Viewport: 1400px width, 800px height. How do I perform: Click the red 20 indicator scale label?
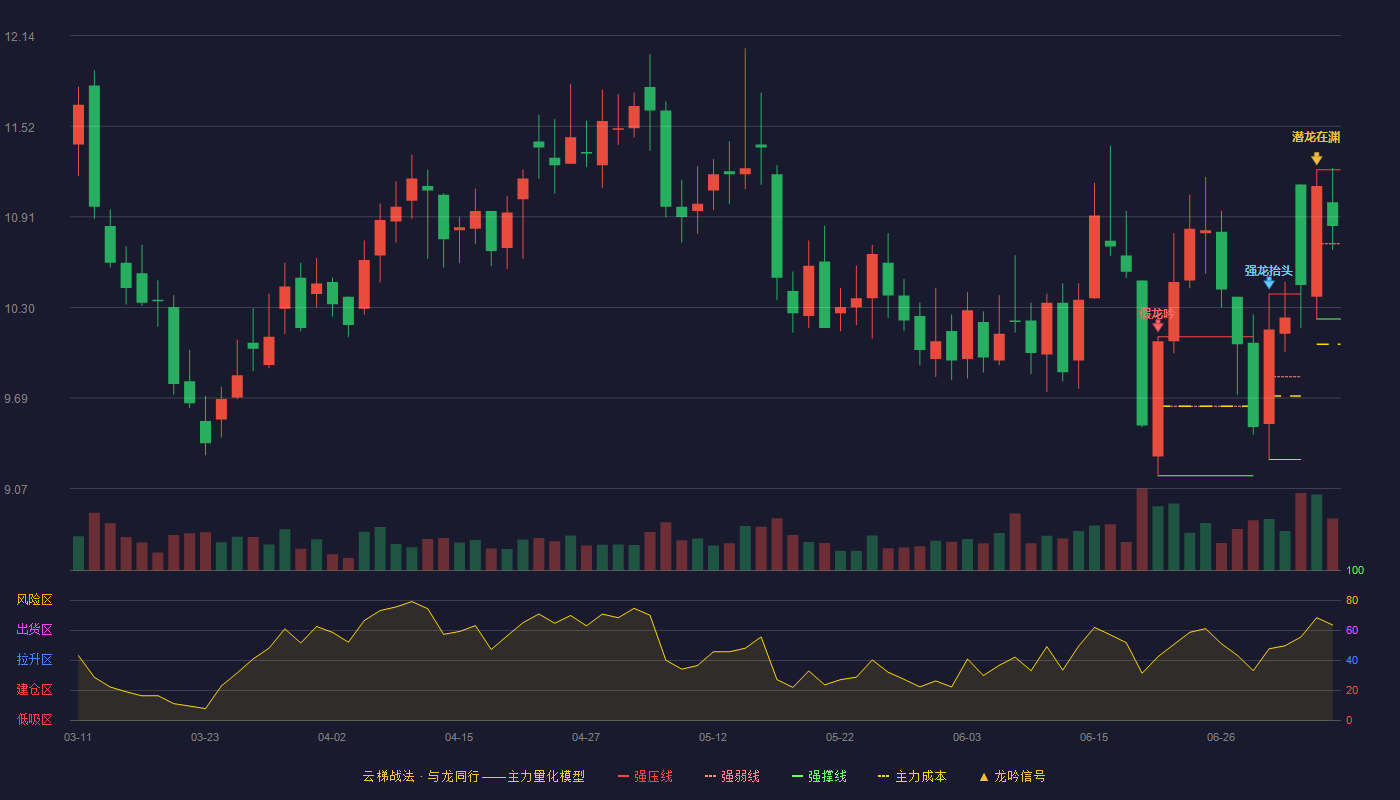tap(1352, 690)
